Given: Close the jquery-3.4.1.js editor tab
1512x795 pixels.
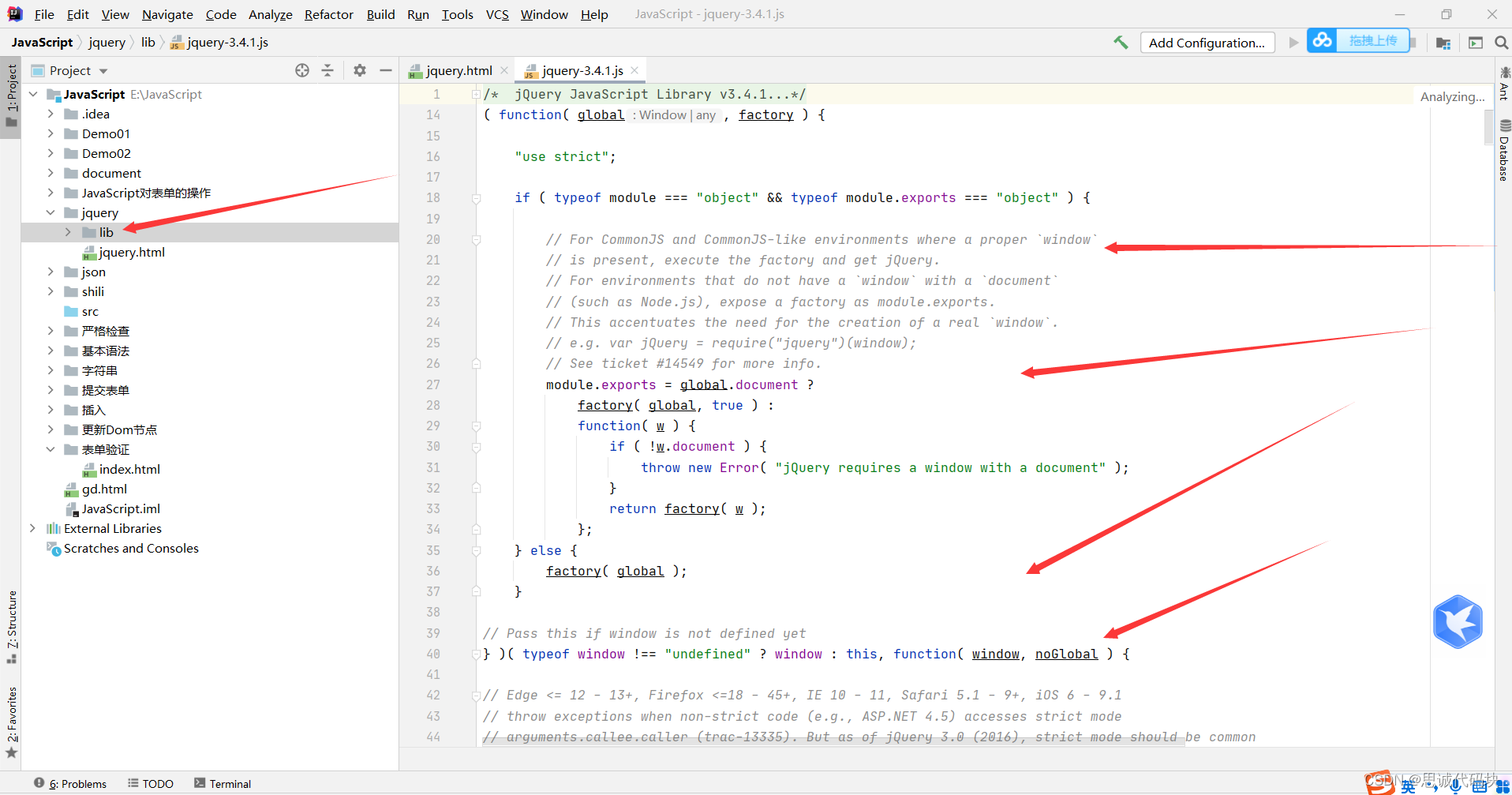Looking at the screenshot, I should [634, 70].
